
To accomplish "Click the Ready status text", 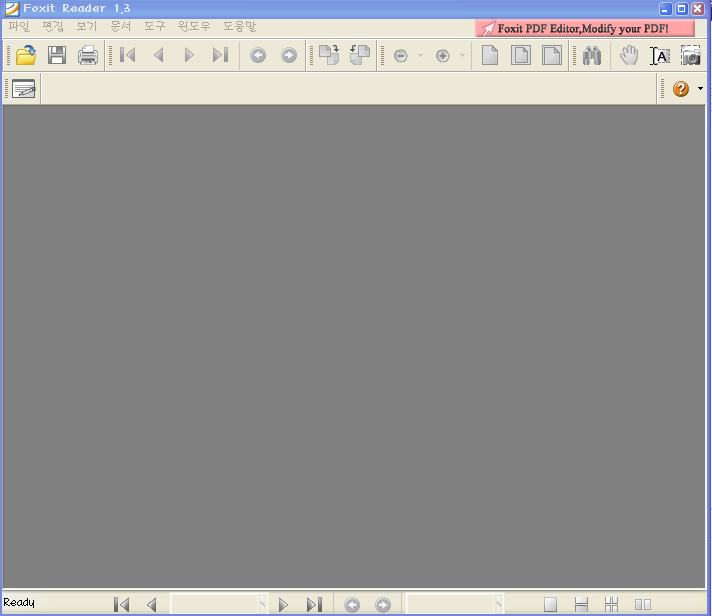I will click(x=19, y=602).
